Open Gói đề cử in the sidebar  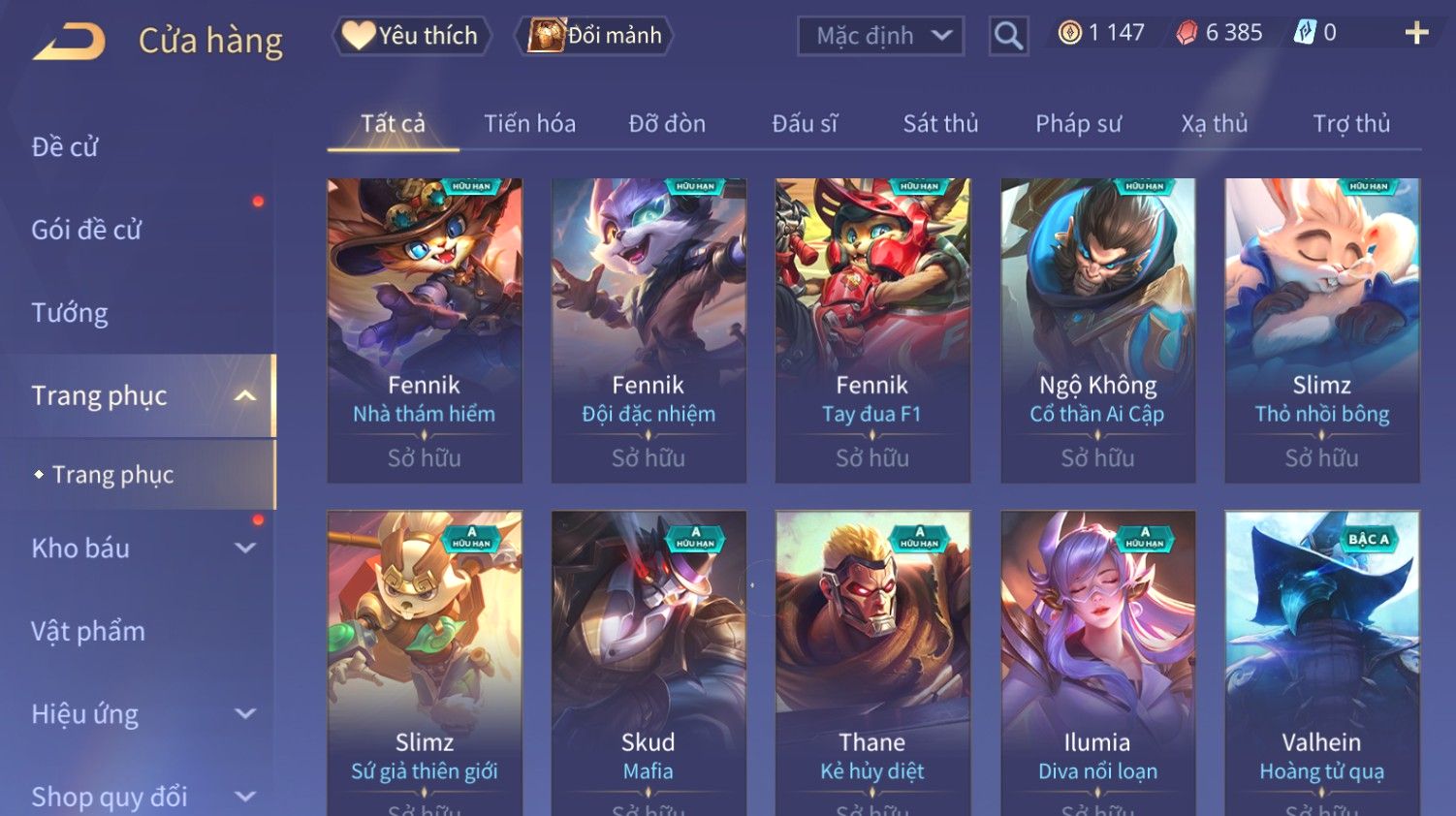pyautogui.click(x=86, y=230)
